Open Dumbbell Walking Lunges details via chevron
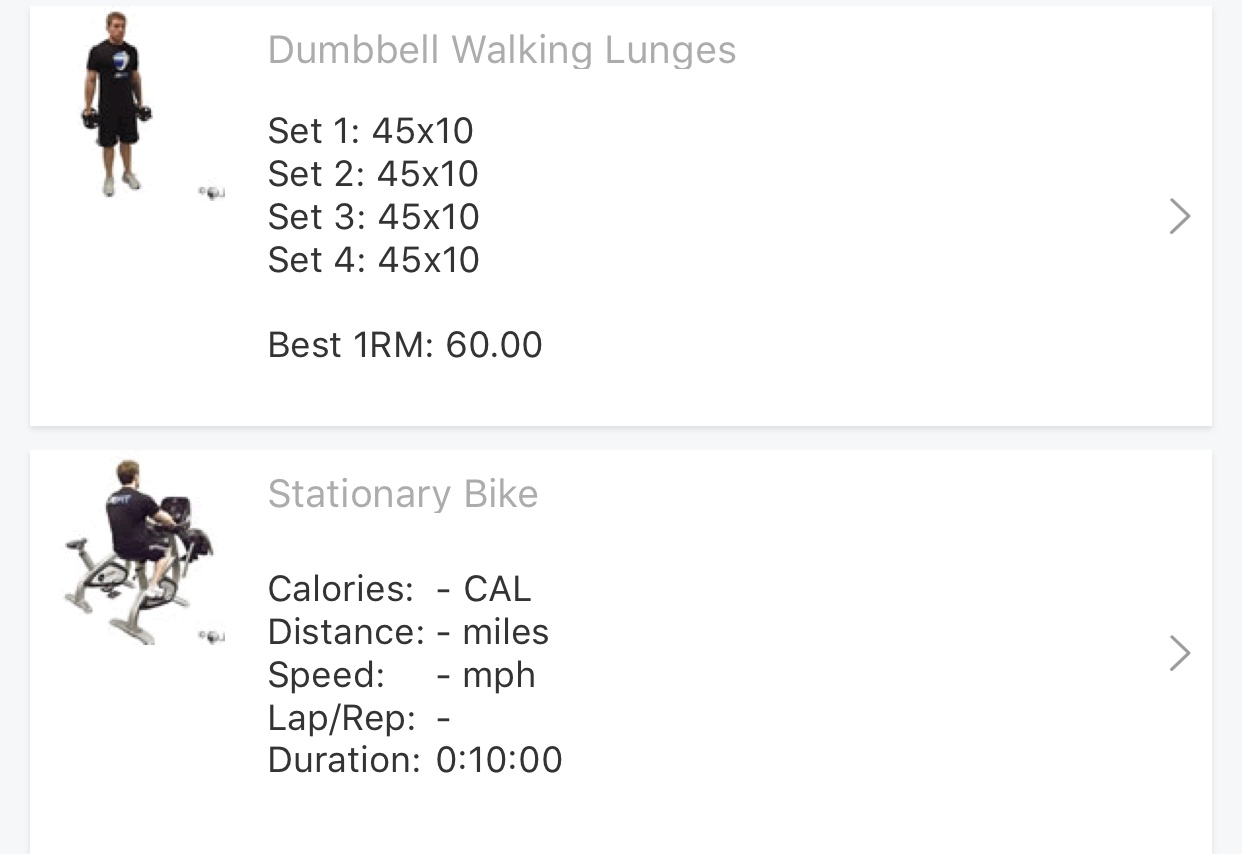Viewport: 1242px width, 854px height. pyautogui.click(x=1180, y=216)
